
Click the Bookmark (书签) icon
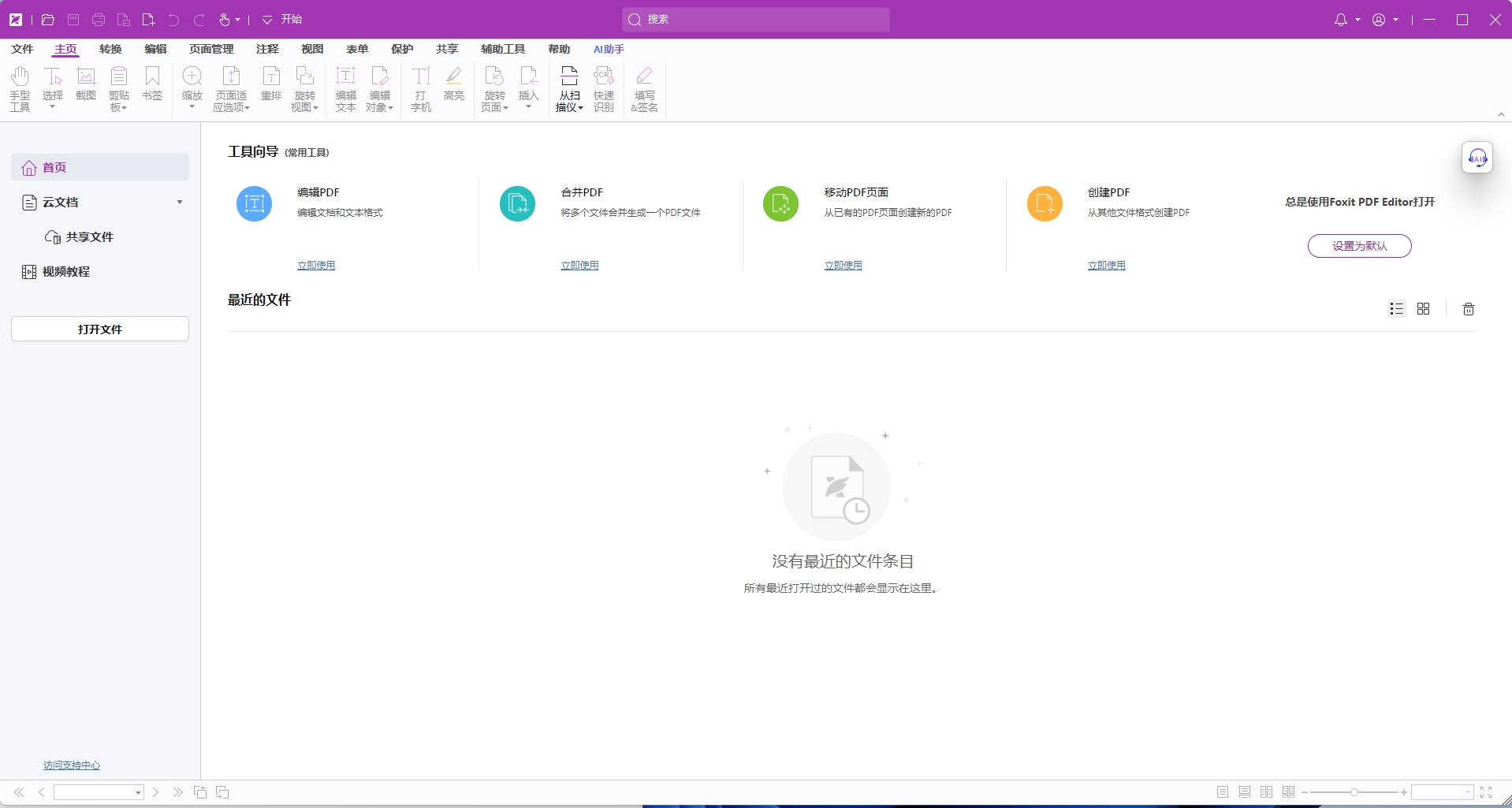click(x=152, y=84)
